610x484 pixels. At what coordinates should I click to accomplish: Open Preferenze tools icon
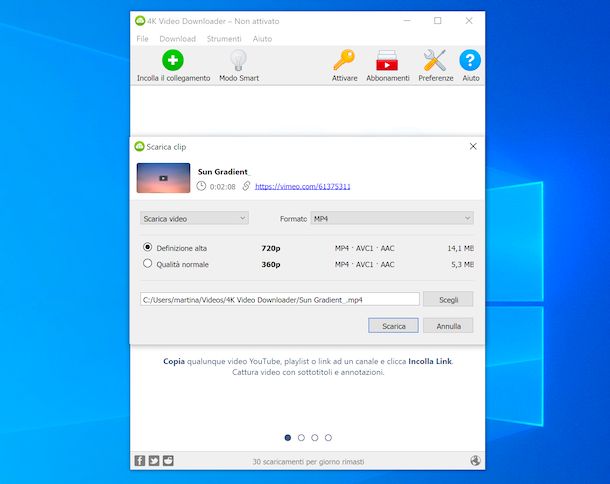pyautogui.click(x=435, y=60)
